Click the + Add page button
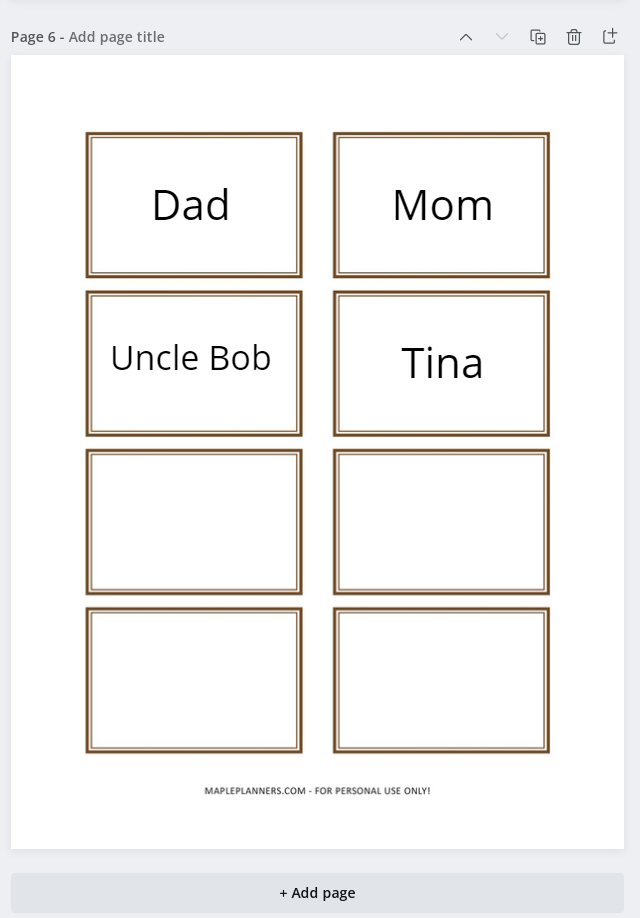 click(317, 893)
